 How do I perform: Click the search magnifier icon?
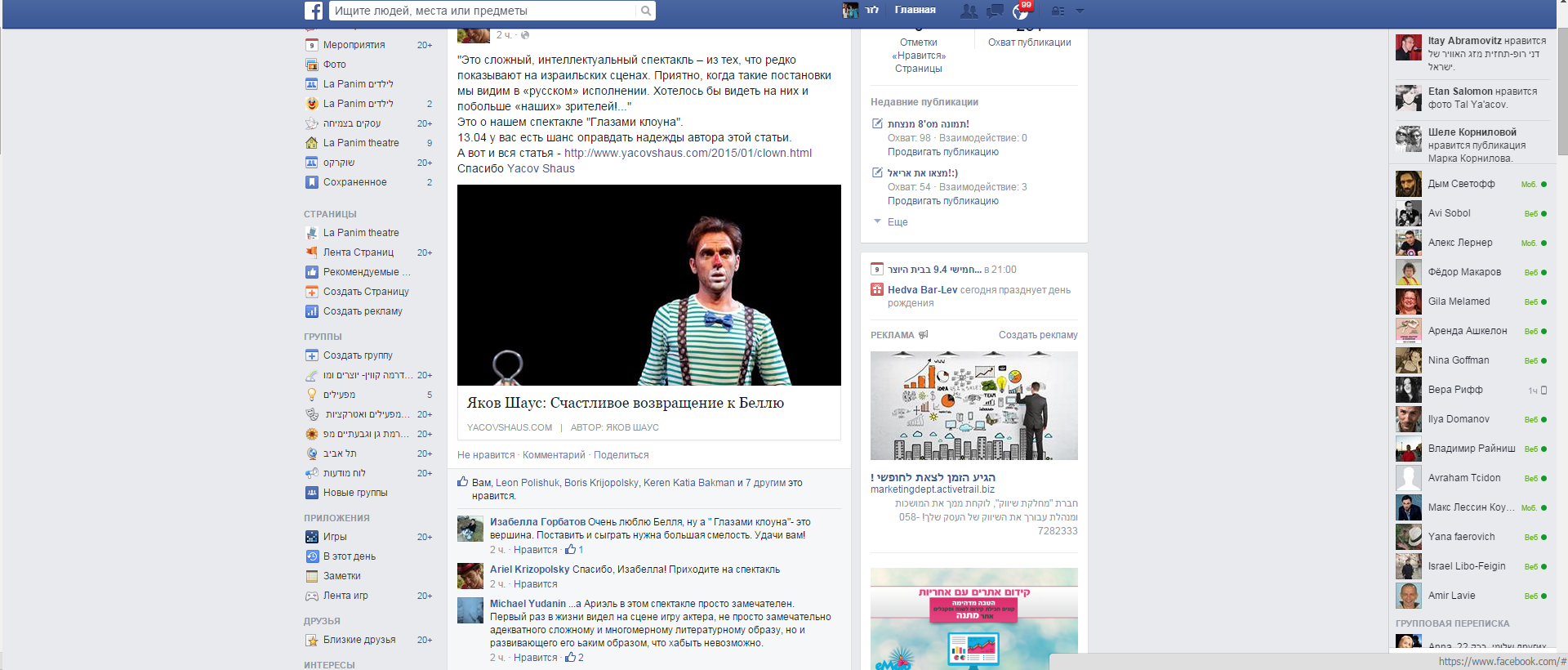pyautogui.click(x=646, y=11)
